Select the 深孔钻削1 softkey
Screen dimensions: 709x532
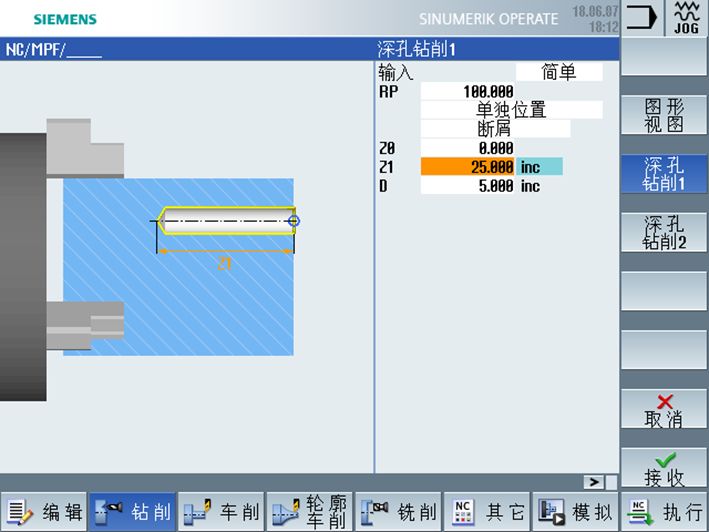coord(664,174)
